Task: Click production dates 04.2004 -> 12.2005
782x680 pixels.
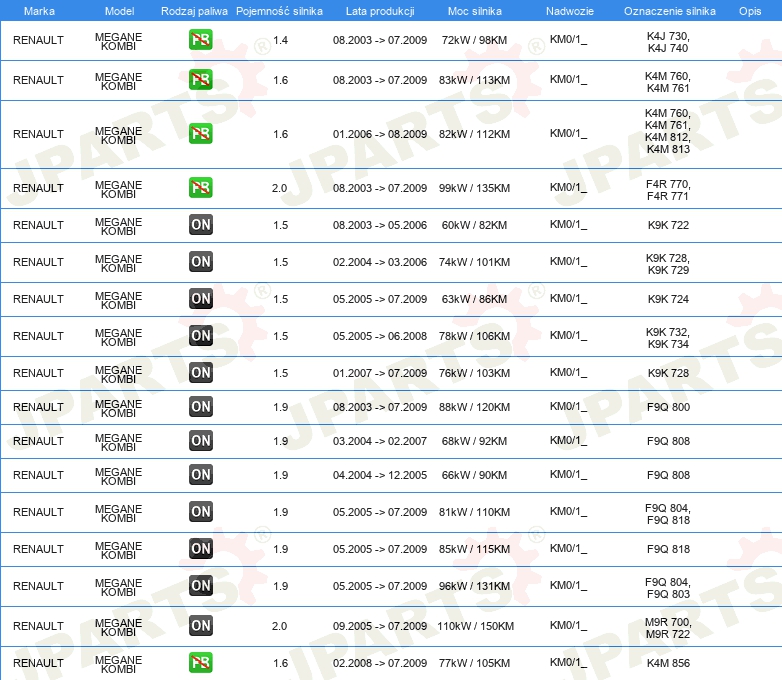Action: pos(380,475)
